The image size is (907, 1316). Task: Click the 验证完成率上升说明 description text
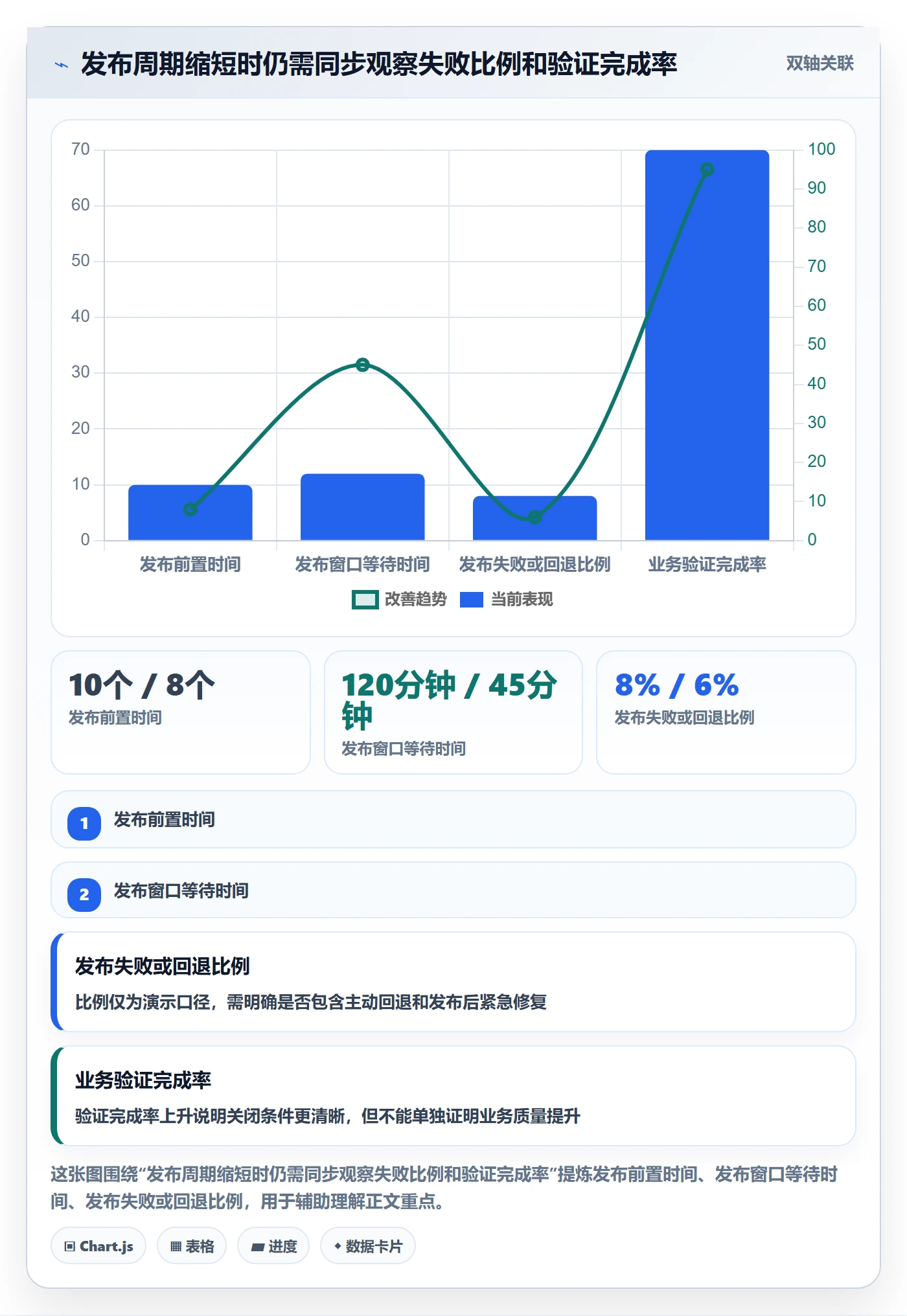pyautogui.click(x=328, y=1116)
